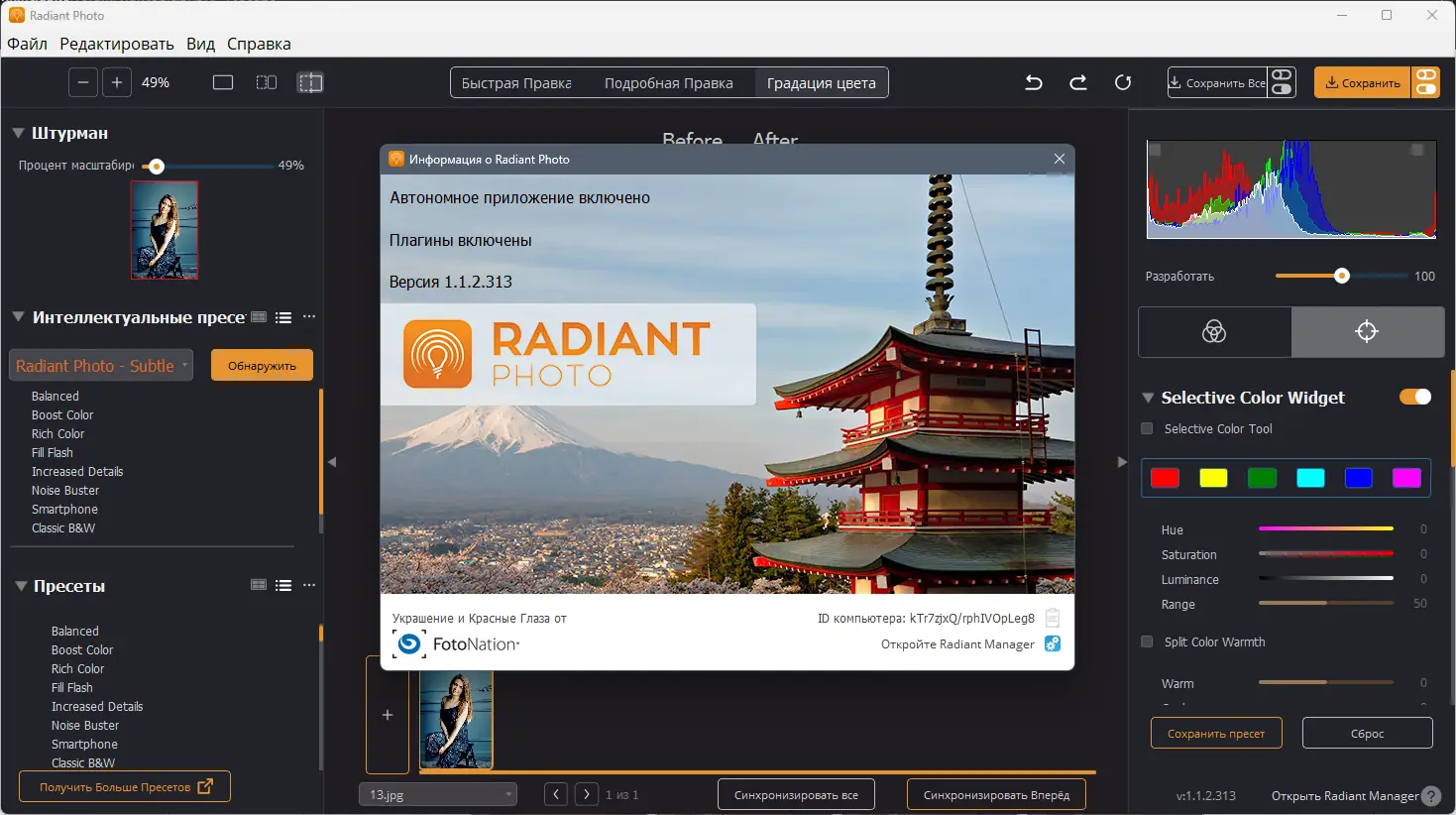Click the redo arrow icon
The image size is (1456, 815).
tap(1078, 83)
